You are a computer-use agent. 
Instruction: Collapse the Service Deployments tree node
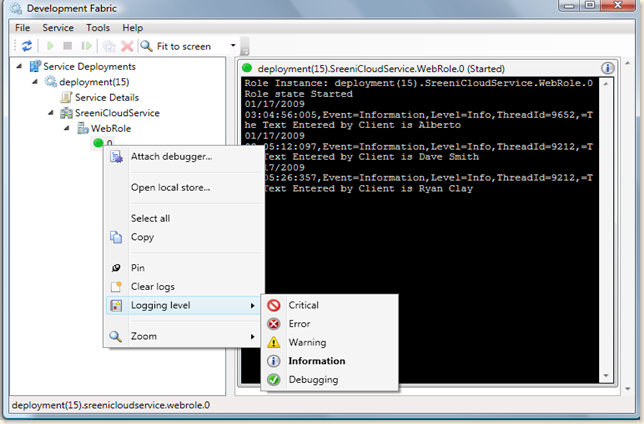[19, 66]
